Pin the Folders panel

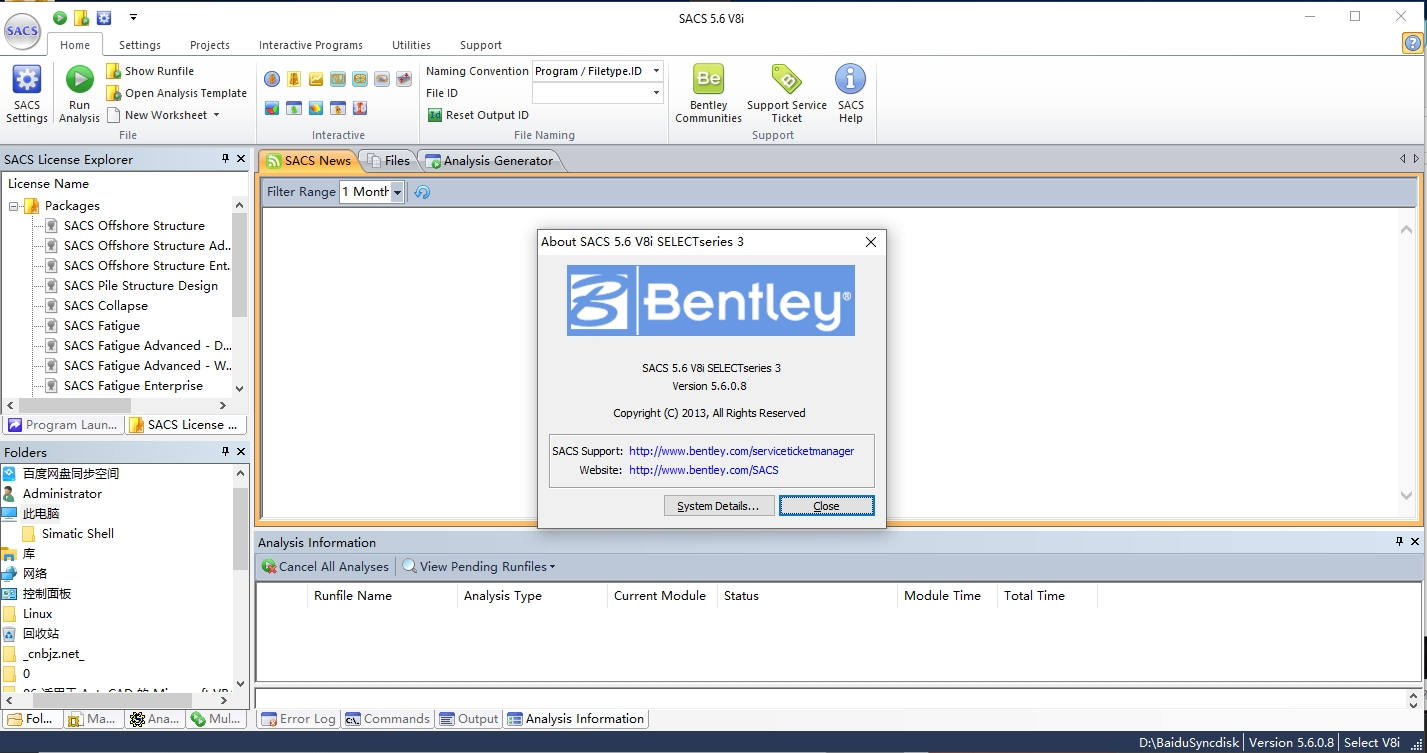pyautogui.click(x=225, y=452)
